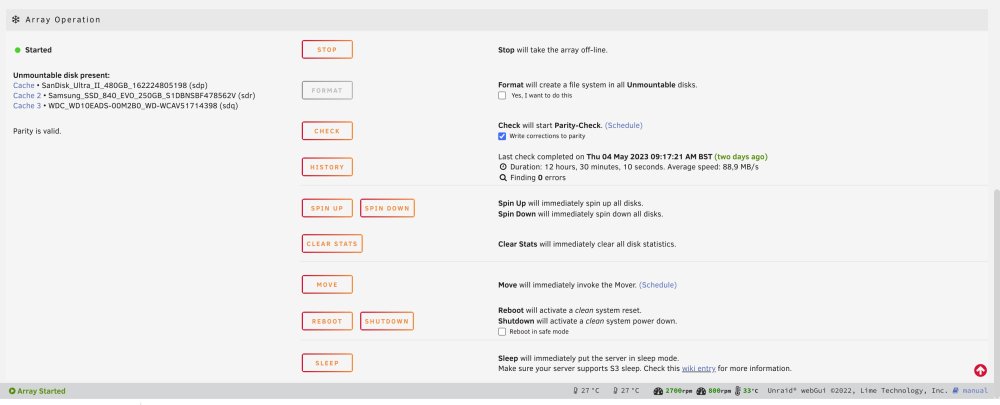The width and height of the screenshot is (1000, 405).
Task: Click the CLEAR STATS button
Action: (332, 244)
